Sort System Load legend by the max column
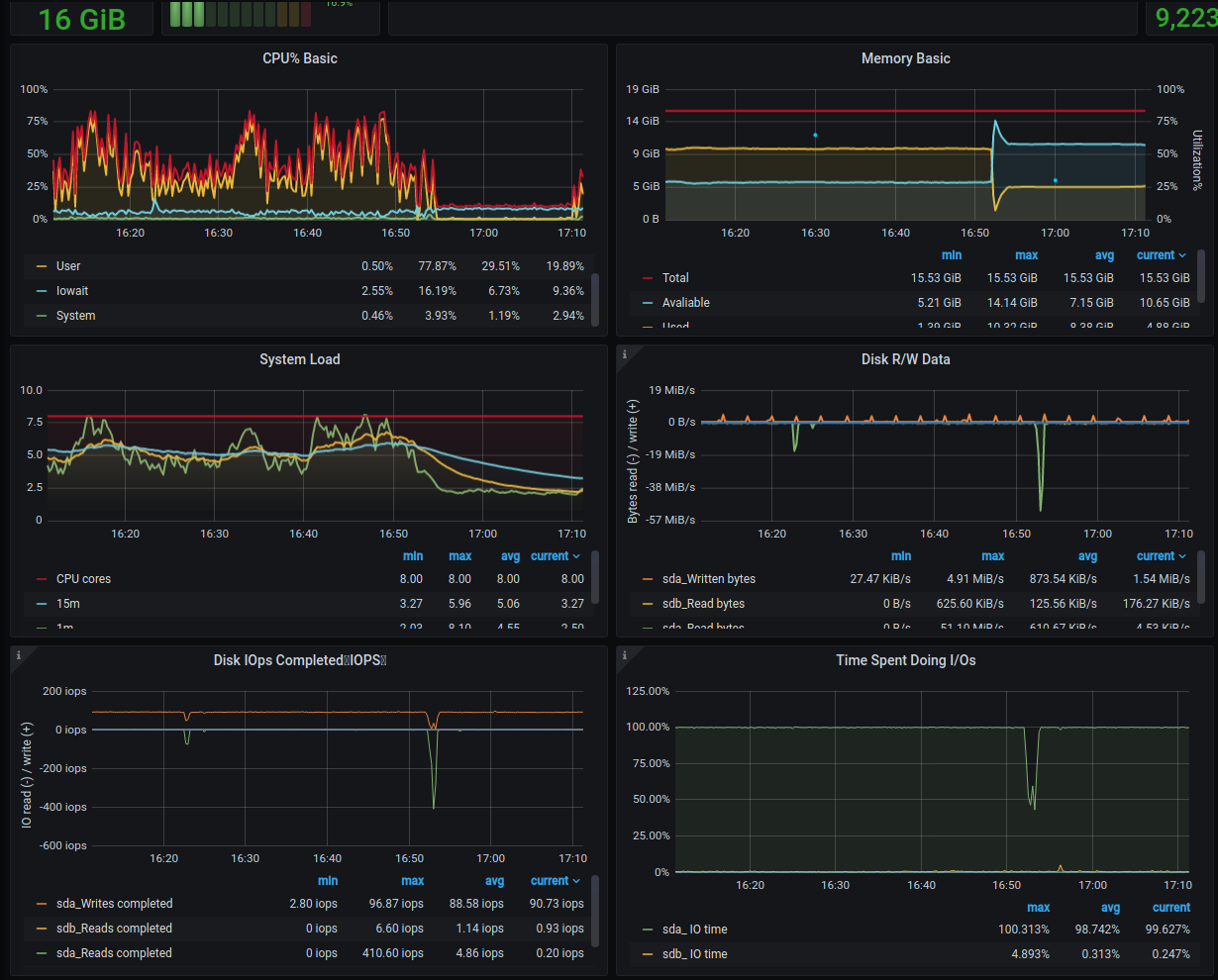1218x980 pixels. click(458, 555)
